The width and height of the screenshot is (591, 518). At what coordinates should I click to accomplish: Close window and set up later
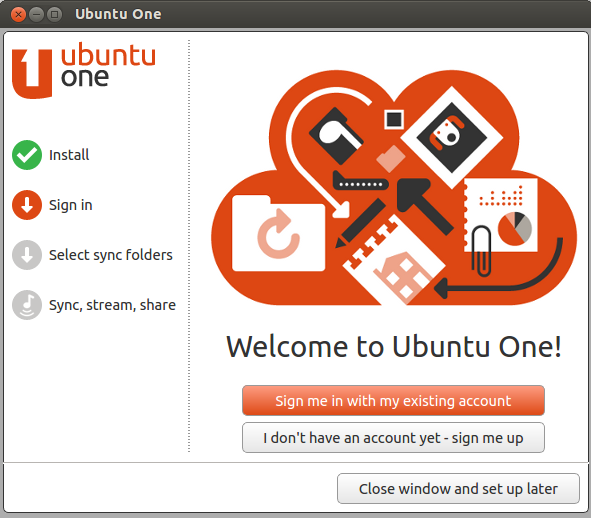point(458,489)
